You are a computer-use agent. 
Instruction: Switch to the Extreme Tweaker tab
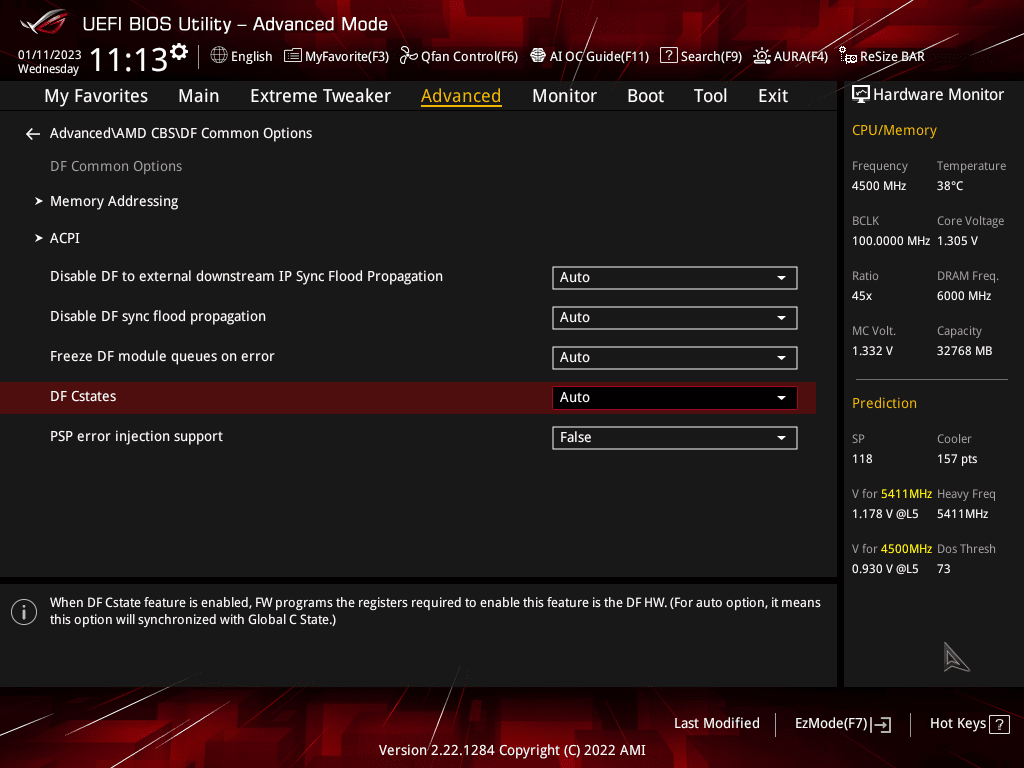[x=320, y=96]
